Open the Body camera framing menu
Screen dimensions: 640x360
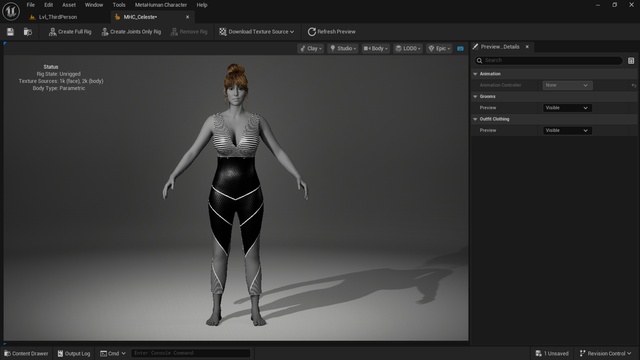coord(376,49)
